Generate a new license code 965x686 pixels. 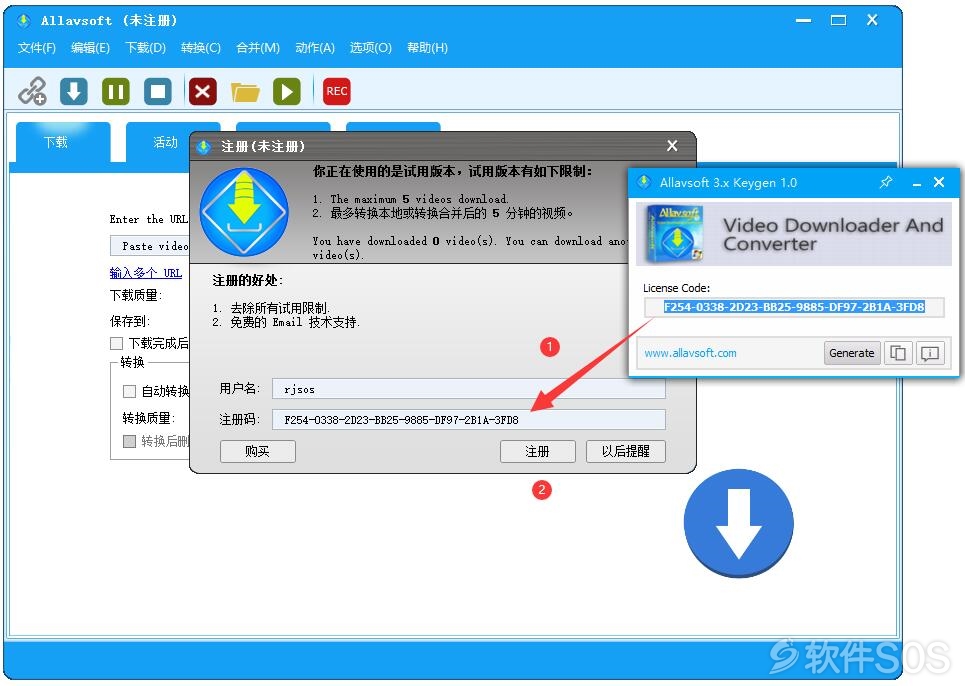click(852, 353)
